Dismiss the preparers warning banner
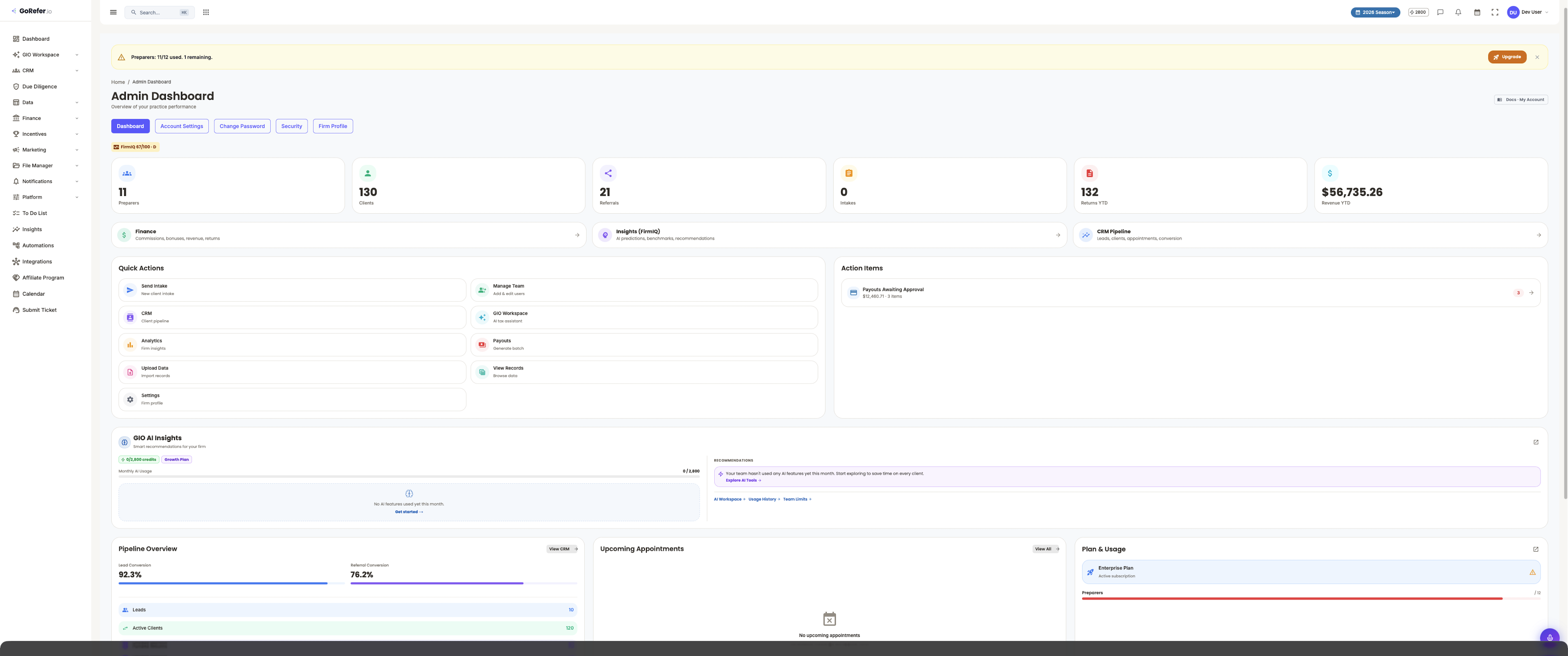Screen dimensions: 1568x656 pyautogui.click(x=1537, y=57)
